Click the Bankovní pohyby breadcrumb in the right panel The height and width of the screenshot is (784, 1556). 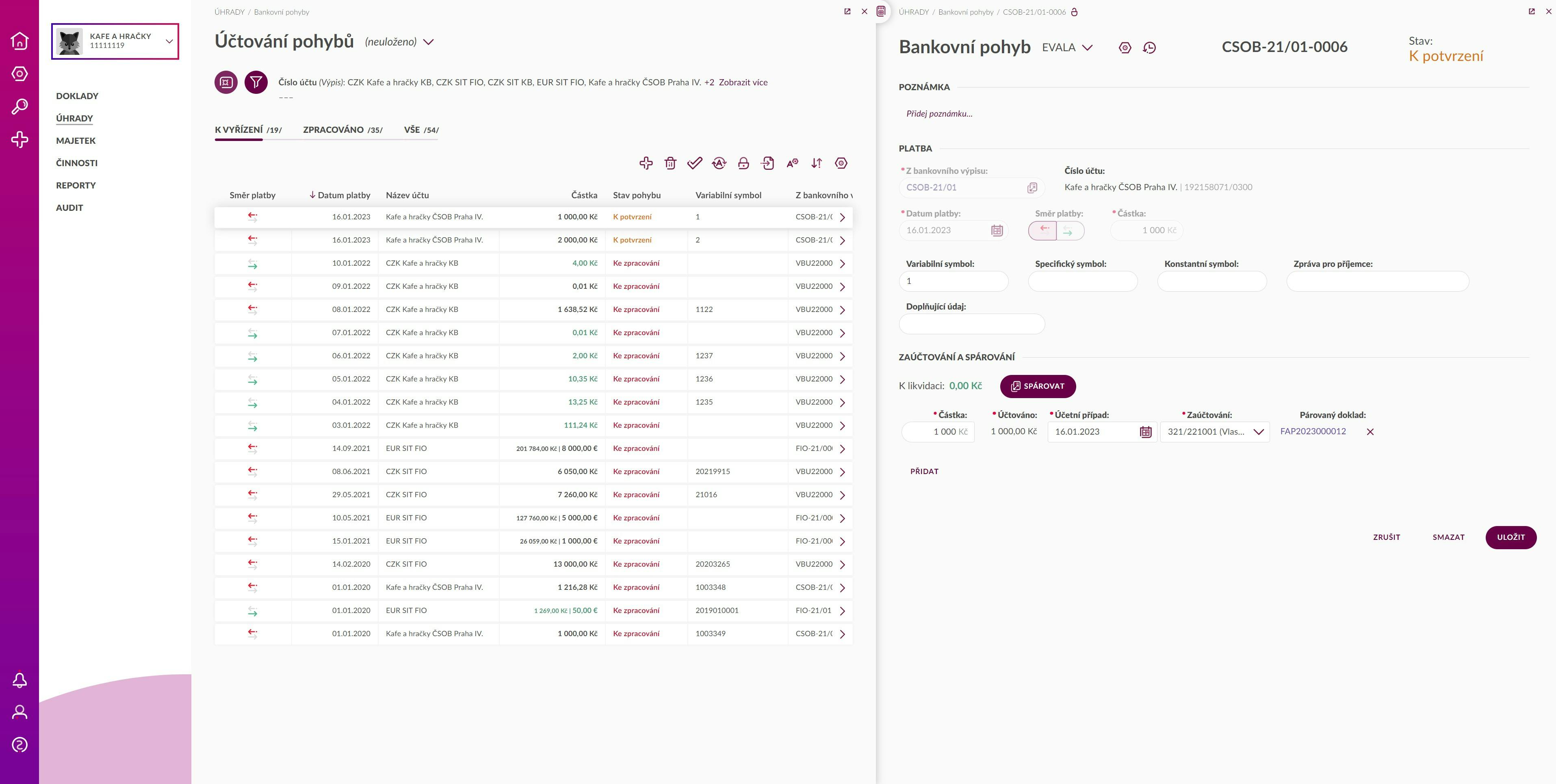pyautogui.click(x=965, y=12)
